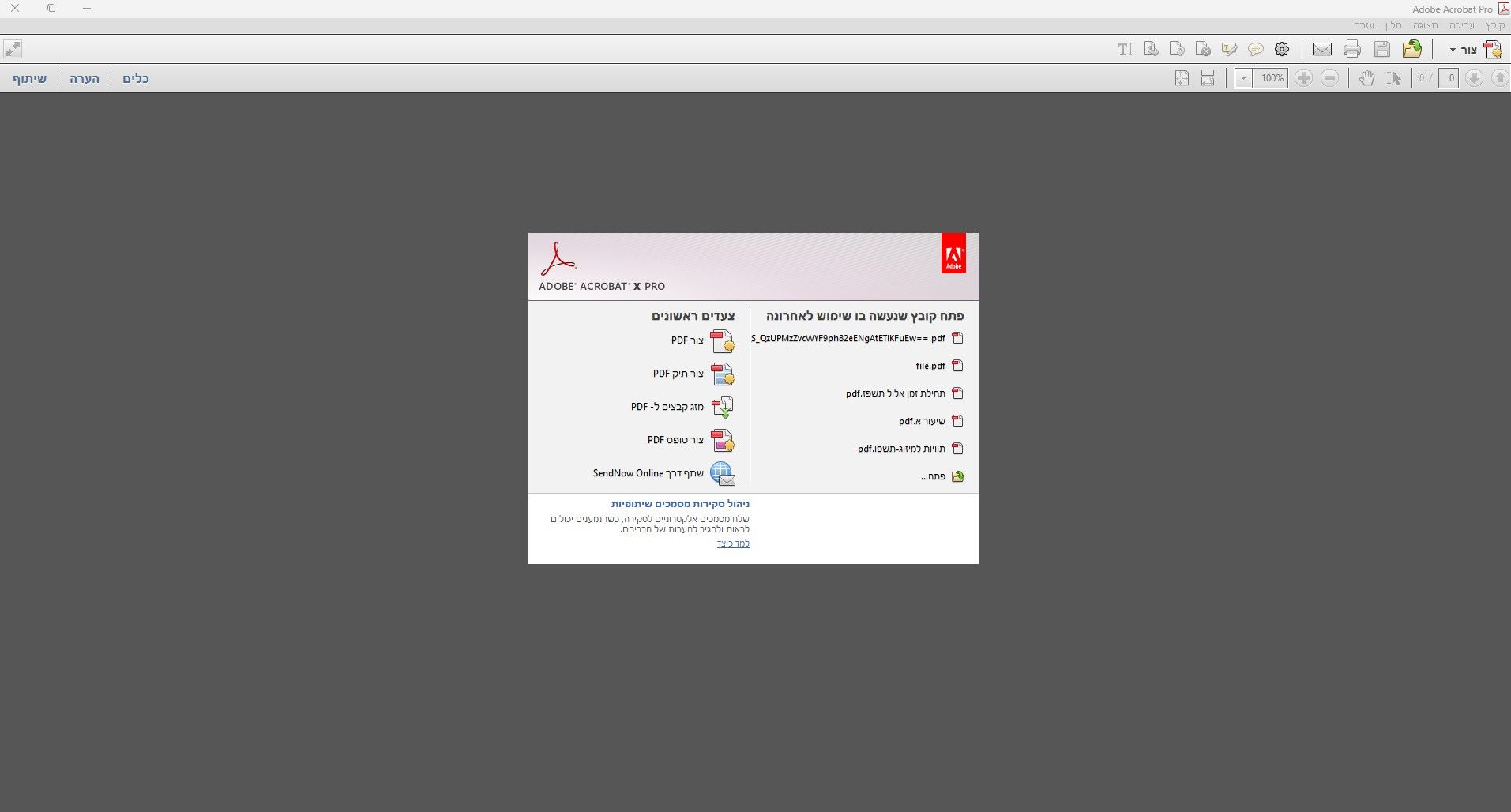The width and height of the screenshot is (1511, 812).
Task: Click the delete page icon with X
Action: click(1203, 49)
